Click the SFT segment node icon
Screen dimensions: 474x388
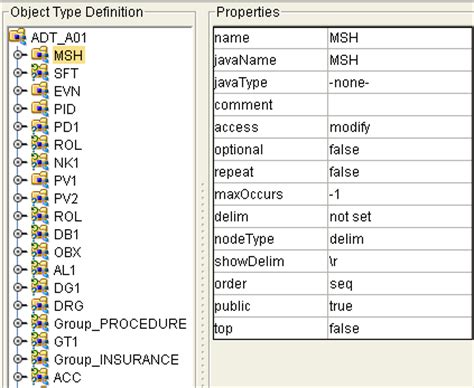coord(40,72)
